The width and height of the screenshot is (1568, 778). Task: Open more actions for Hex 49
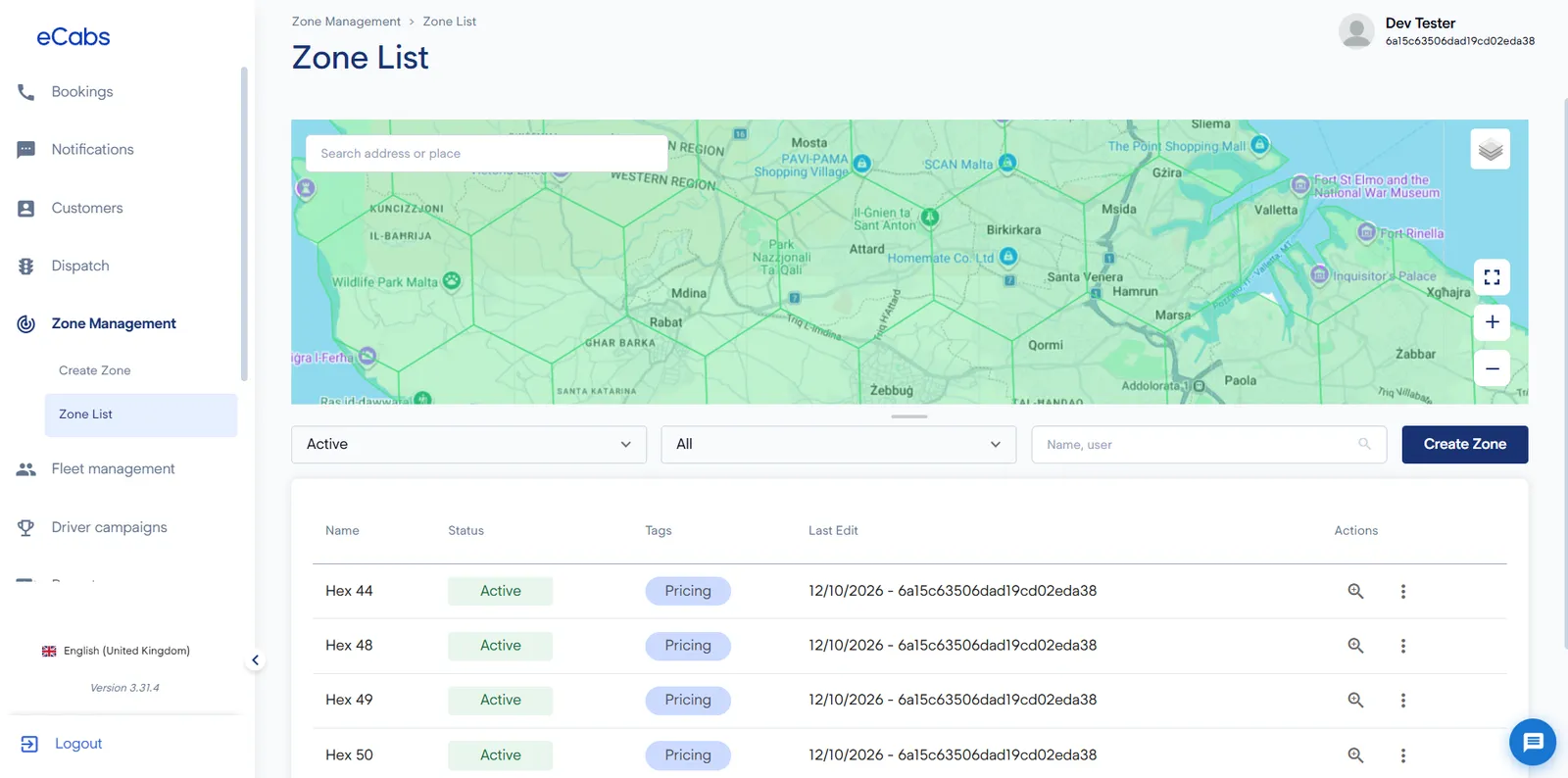click(1402, 700)
